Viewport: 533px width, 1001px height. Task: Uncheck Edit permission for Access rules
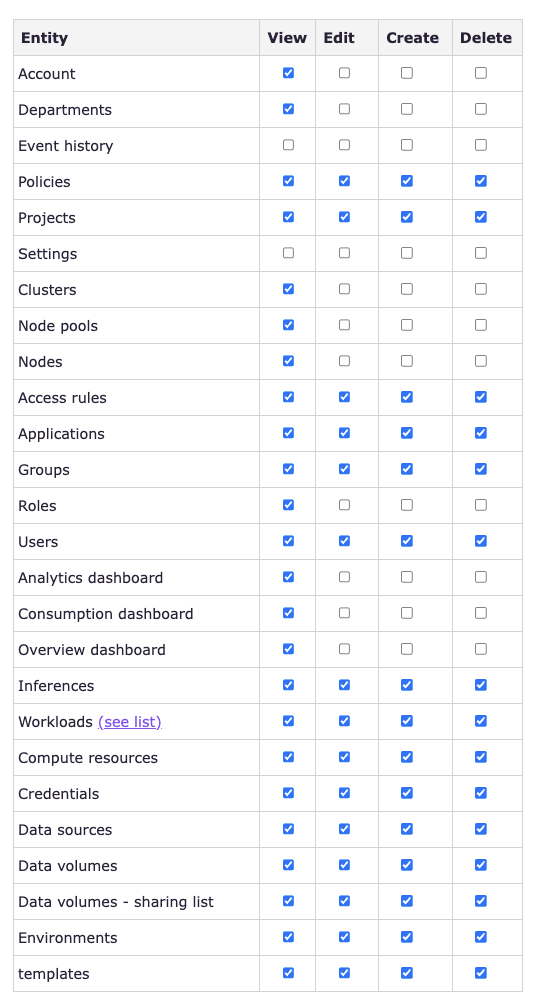tap(344, 397)
